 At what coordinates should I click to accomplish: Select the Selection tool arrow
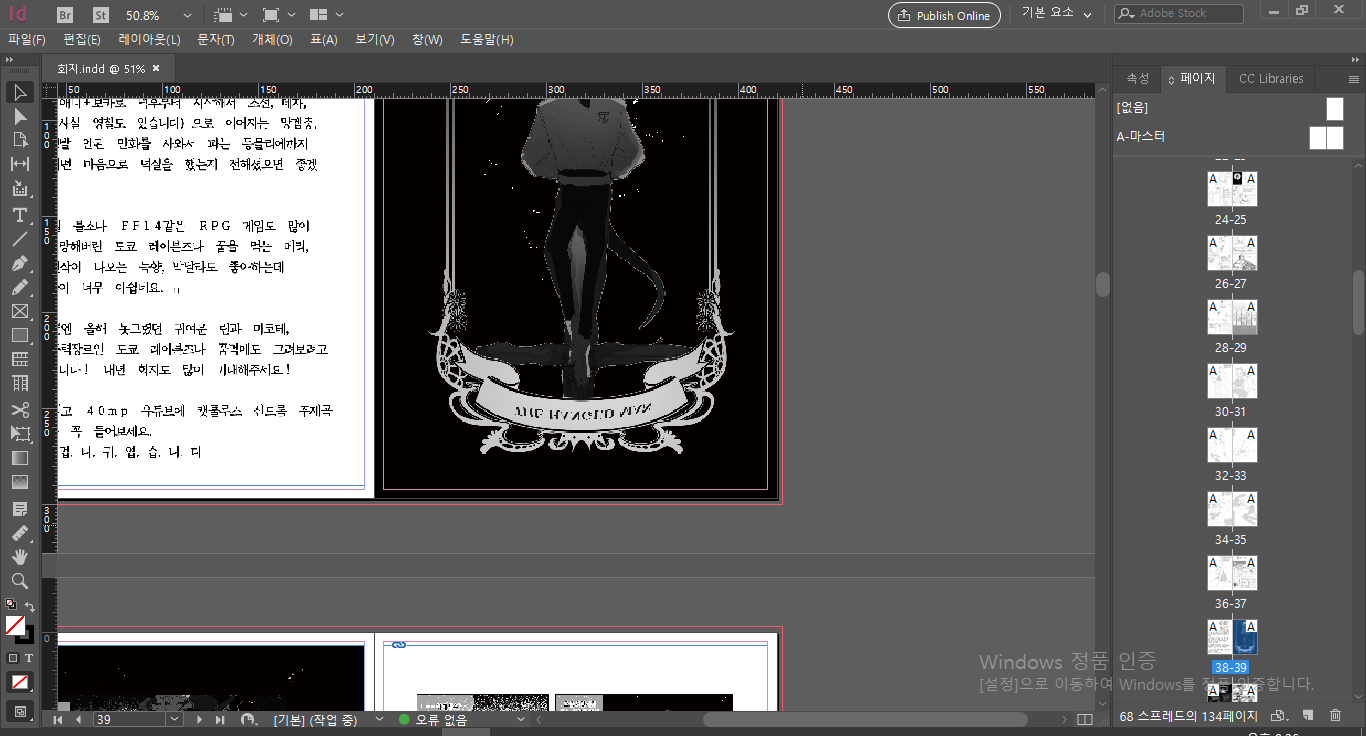(x=20, y=92)
